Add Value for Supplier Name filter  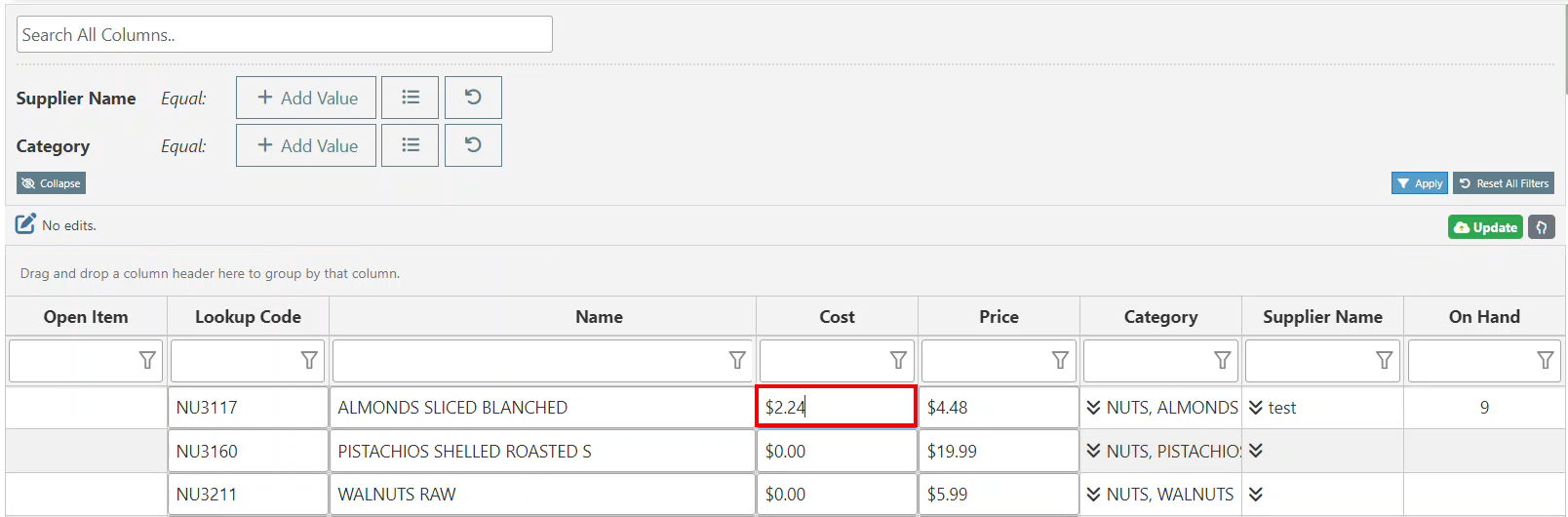306,98
